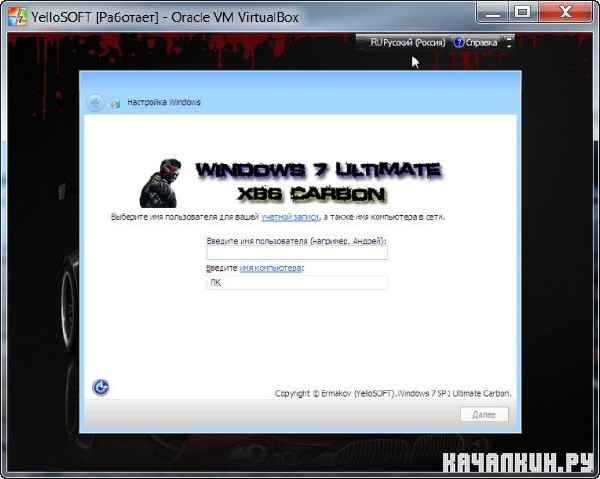Image resolution: width=600 pixels, height=479 pixels.
Task: Click the Windows 7 Ultimate x86 Carbon banner
Action: 318,182
